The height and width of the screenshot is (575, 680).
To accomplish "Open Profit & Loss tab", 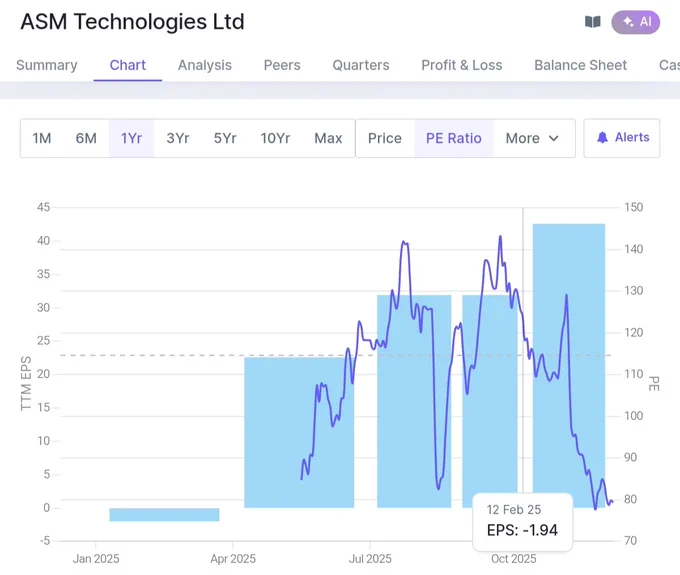I will 462,65.
